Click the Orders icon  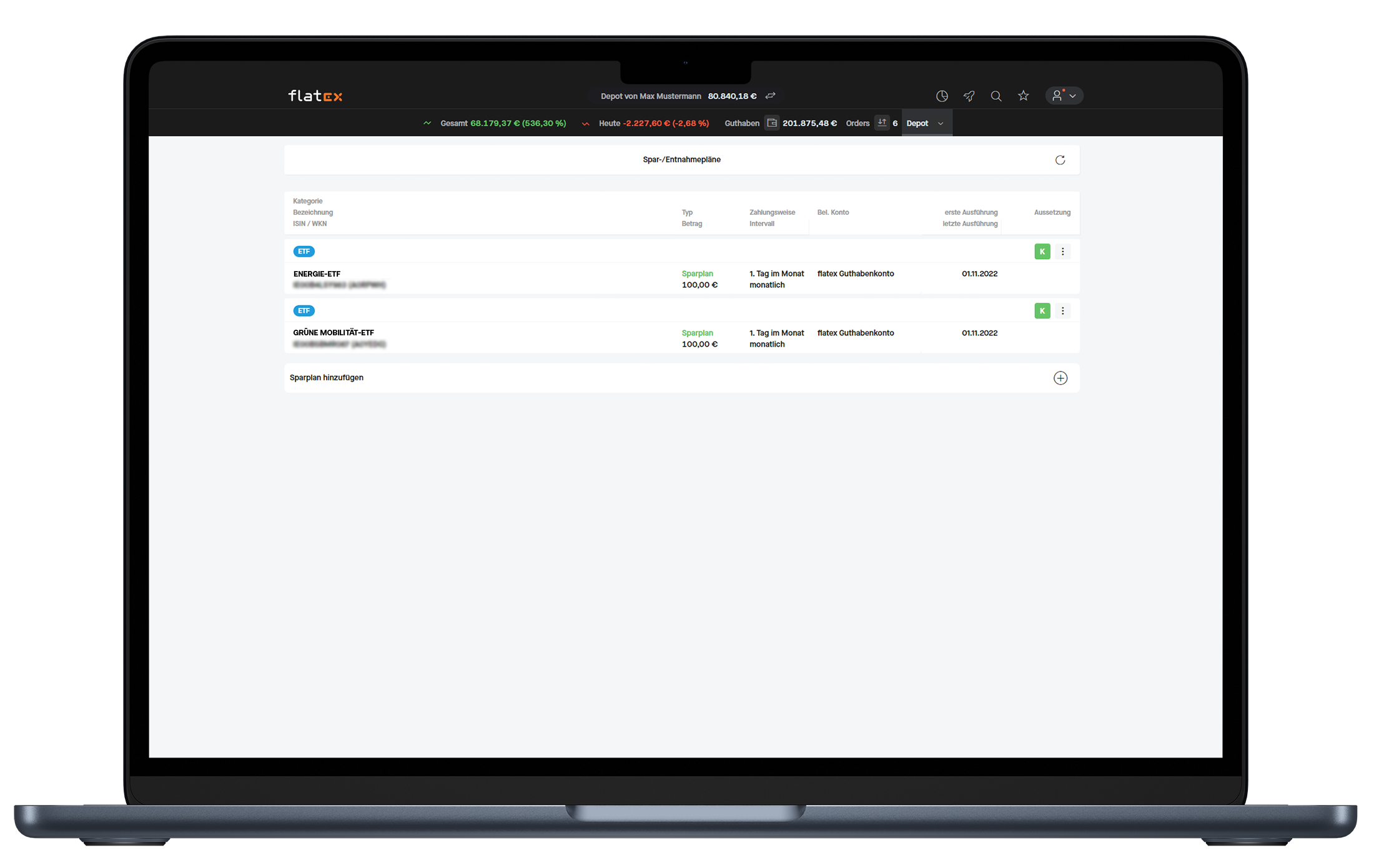click(882, 122)
